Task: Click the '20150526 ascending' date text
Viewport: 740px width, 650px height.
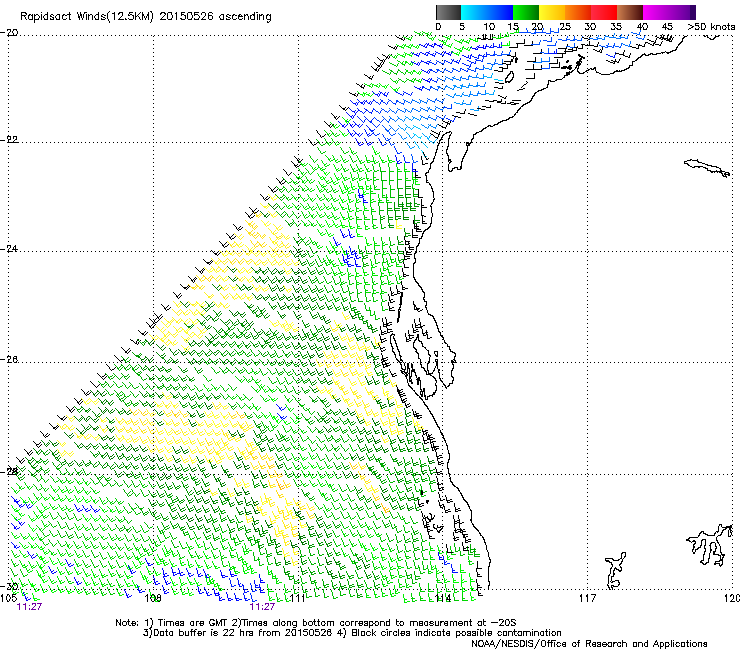Action: click(x=215, y=17)
